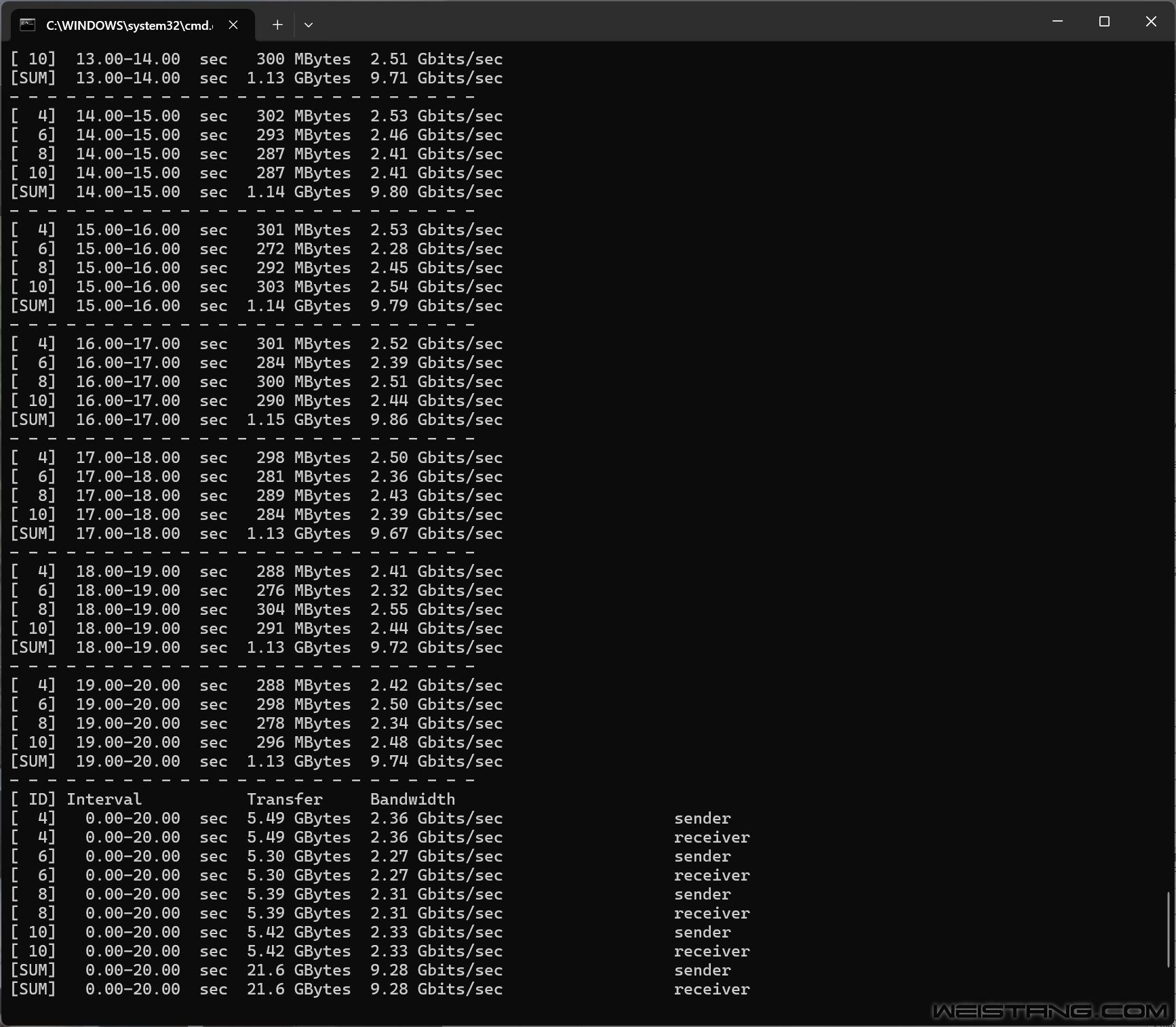Viewport: 1176px width, 1027px height.
Task: Click 302 MBytes for stream 4 at 14.00-15.00
Action: point(304,116)
